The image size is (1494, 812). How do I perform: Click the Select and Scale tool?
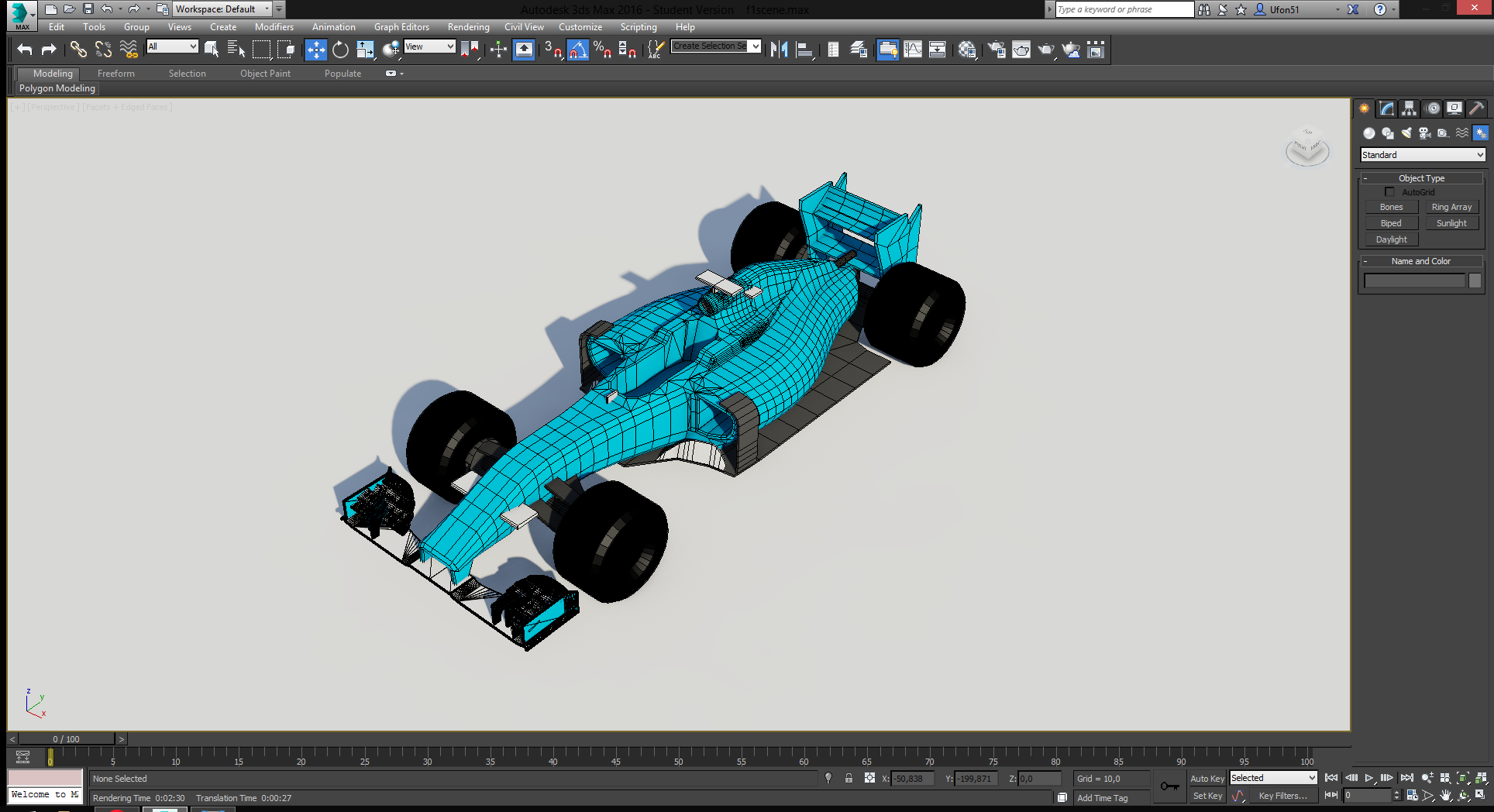pyautogui.click(x=366, y=50)
